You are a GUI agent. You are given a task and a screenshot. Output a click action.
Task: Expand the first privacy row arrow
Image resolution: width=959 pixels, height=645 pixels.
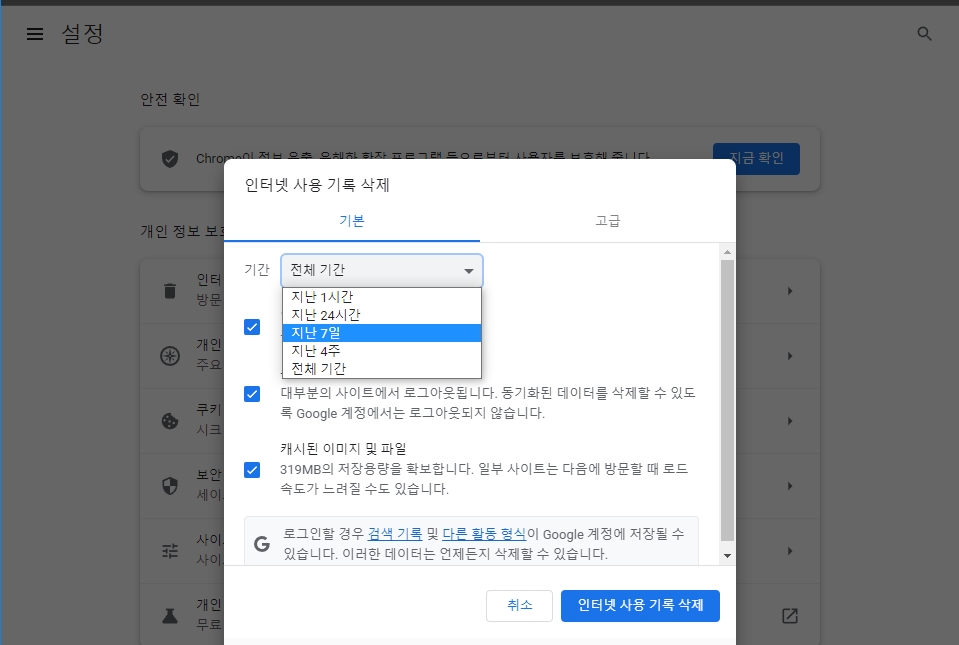pyautogui.click(x=790, y=291)
